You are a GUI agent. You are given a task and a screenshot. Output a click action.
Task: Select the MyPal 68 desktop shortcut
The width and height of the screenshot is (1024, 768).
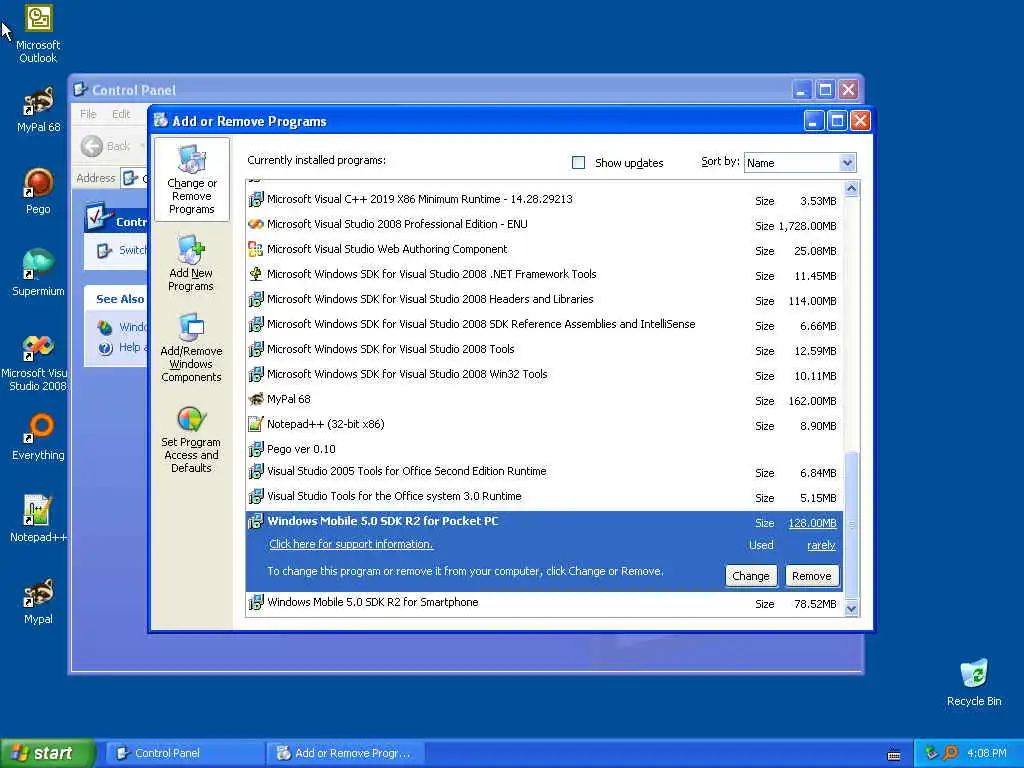tap(38, 110)
